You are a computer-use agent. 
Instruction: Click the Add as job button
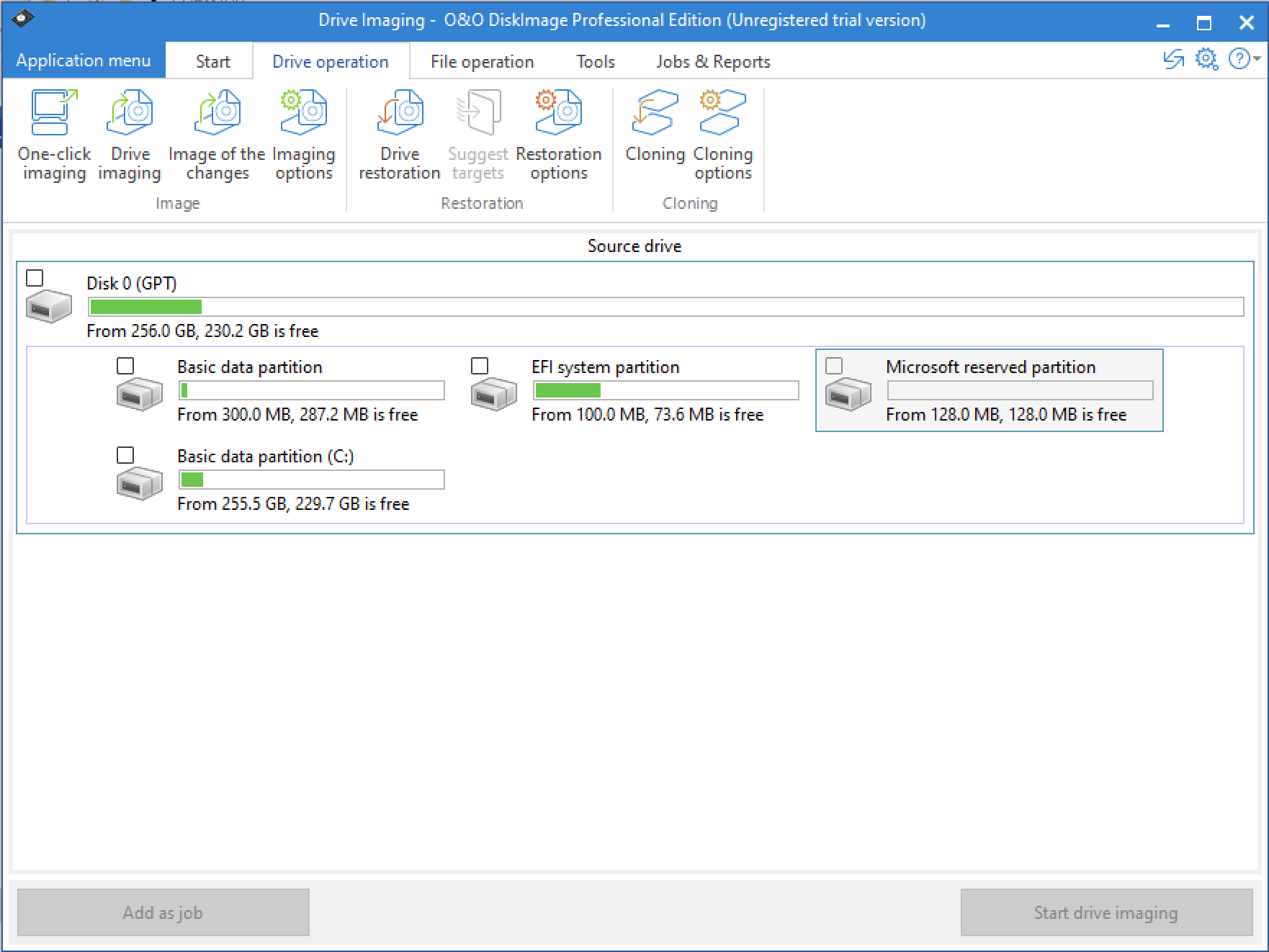[x=163, y=912]
